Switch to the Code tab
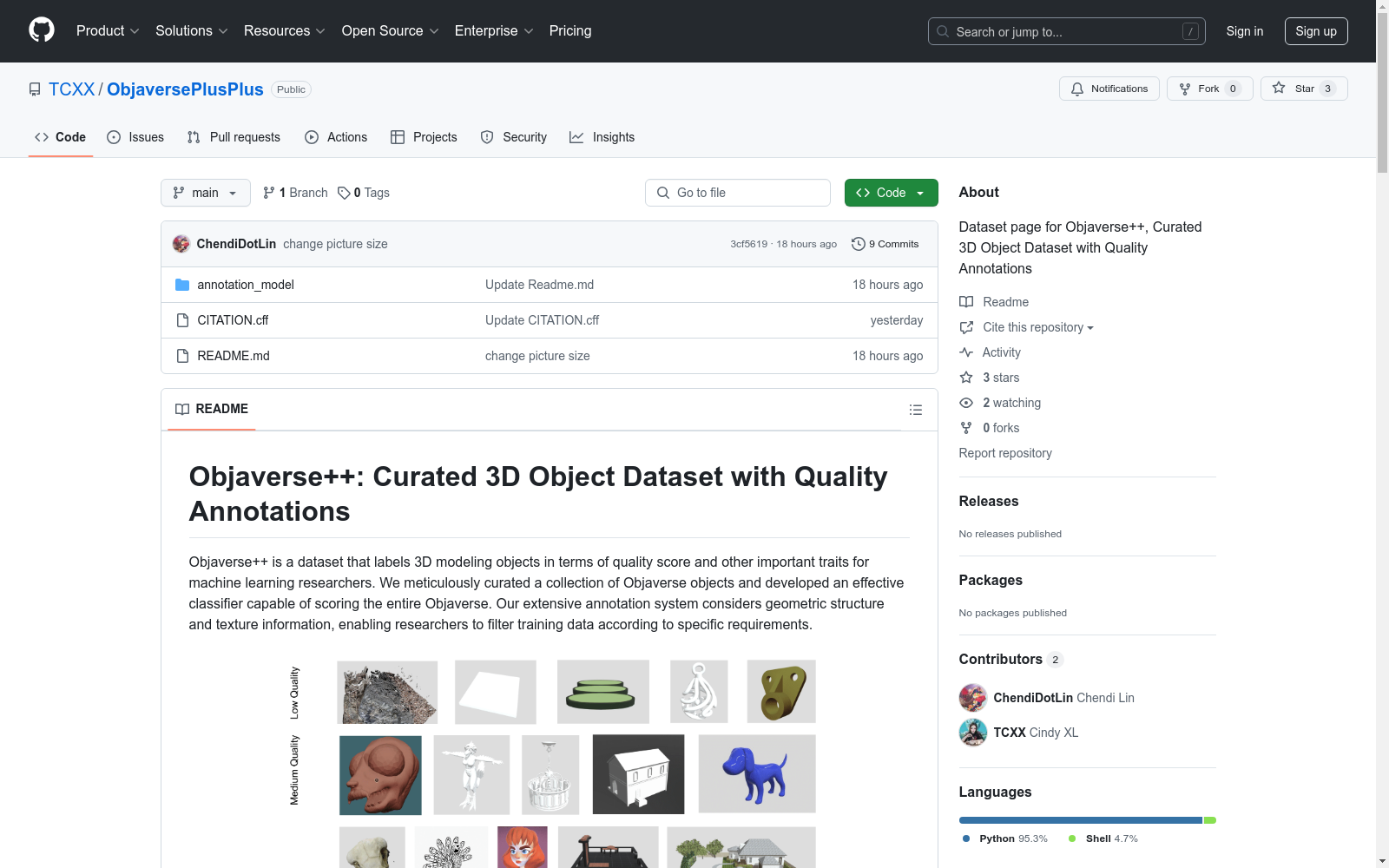 coord(61,137)
